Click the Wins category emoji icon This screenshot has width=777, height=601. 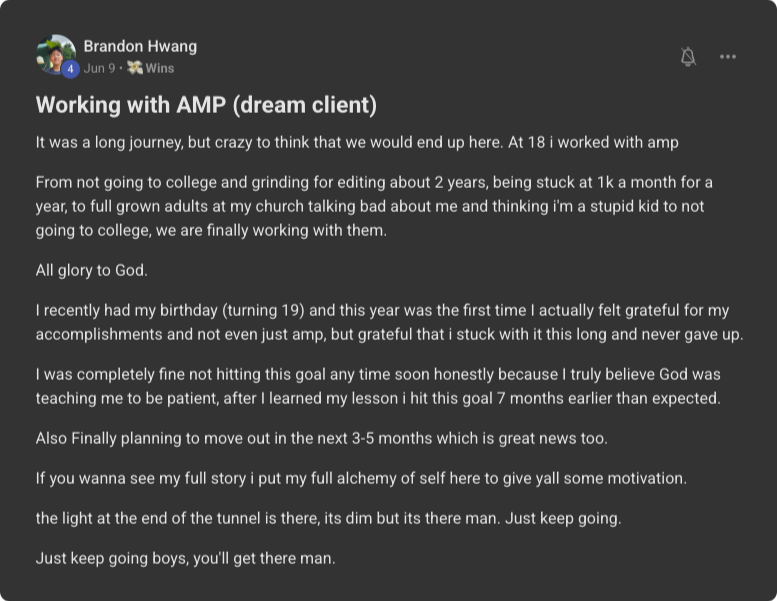(134, 68)
